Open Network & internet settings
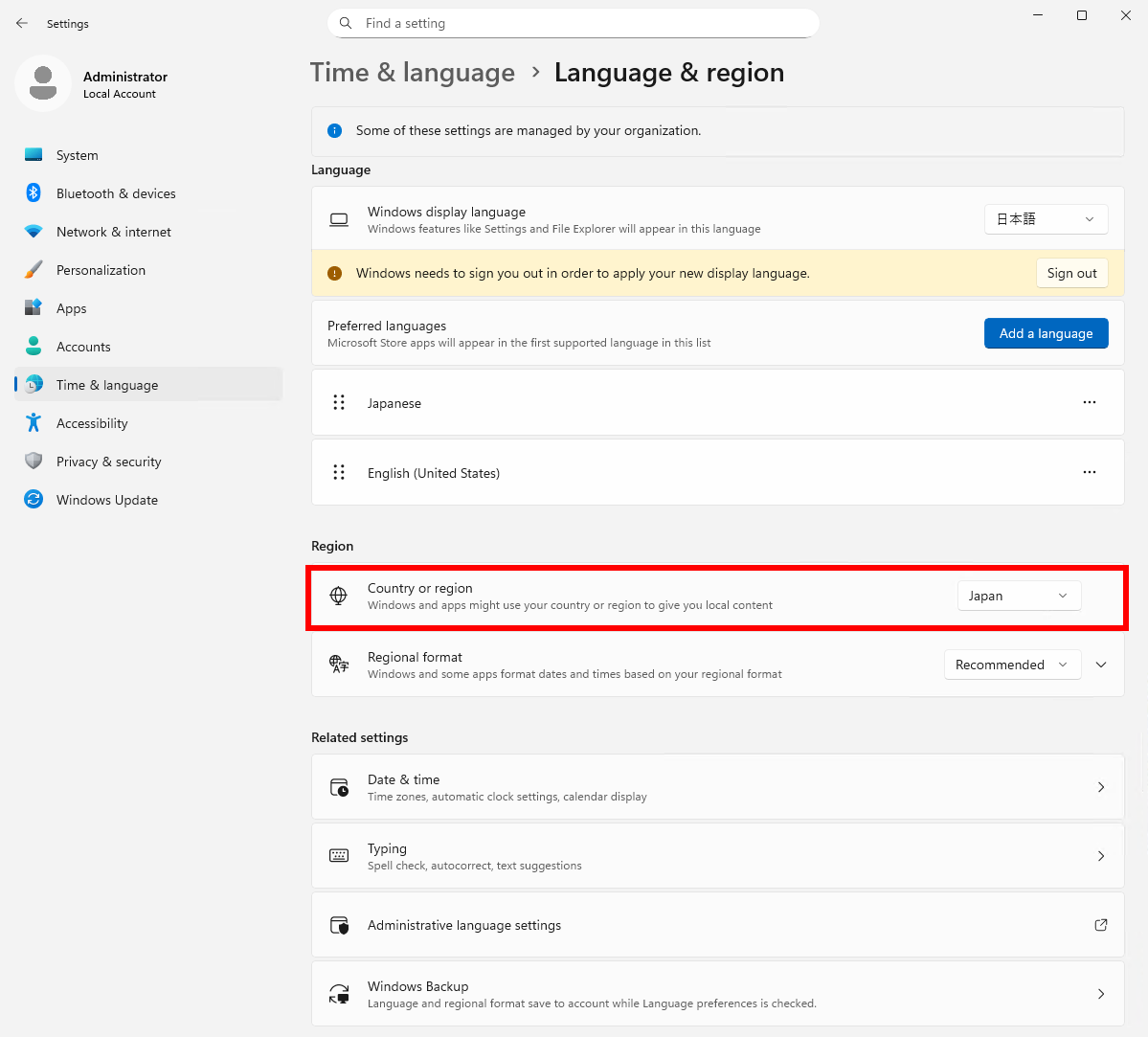 coord(148,232)
